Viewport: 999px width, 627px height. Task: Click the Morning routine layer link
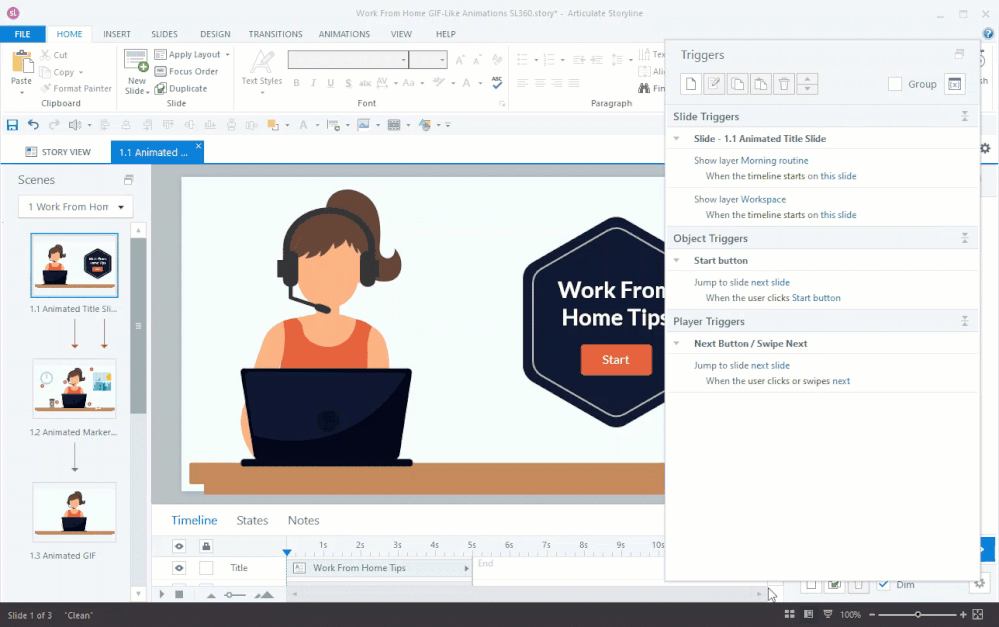click(x=774, y=160)
